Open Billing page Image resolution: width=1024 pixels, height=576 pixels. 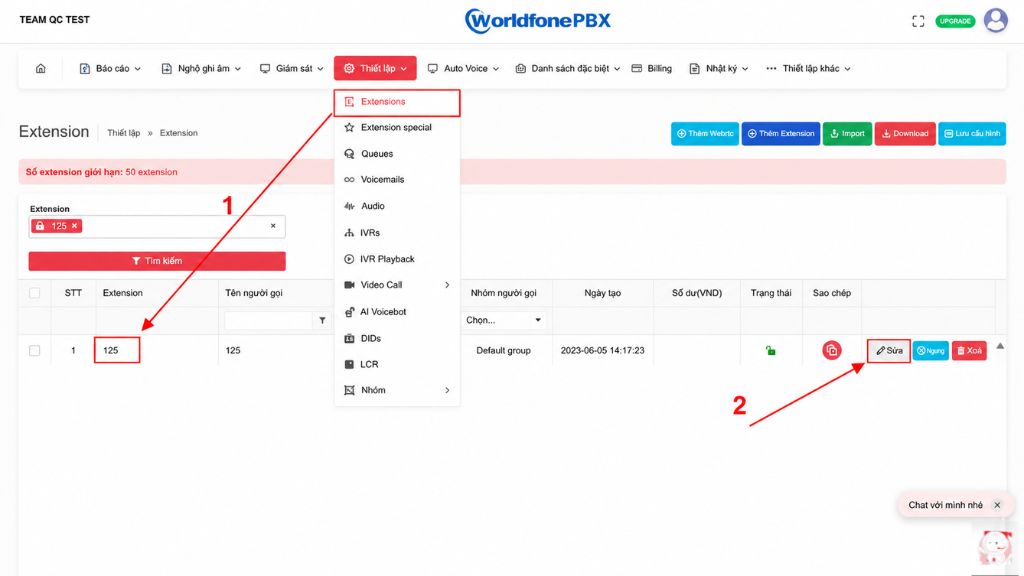click(652, 69)
